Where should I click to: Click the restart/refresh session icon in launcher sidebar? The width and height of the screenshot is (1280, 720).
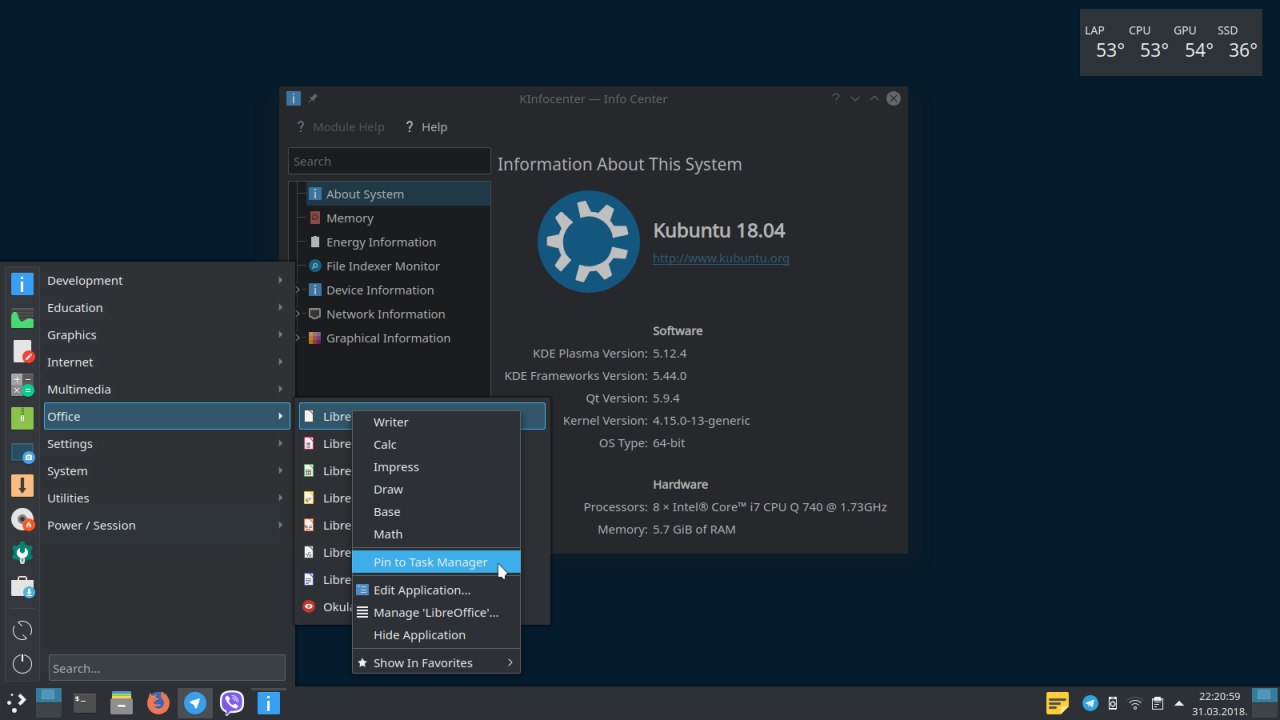pyautogui.click(x=22, y=630)
